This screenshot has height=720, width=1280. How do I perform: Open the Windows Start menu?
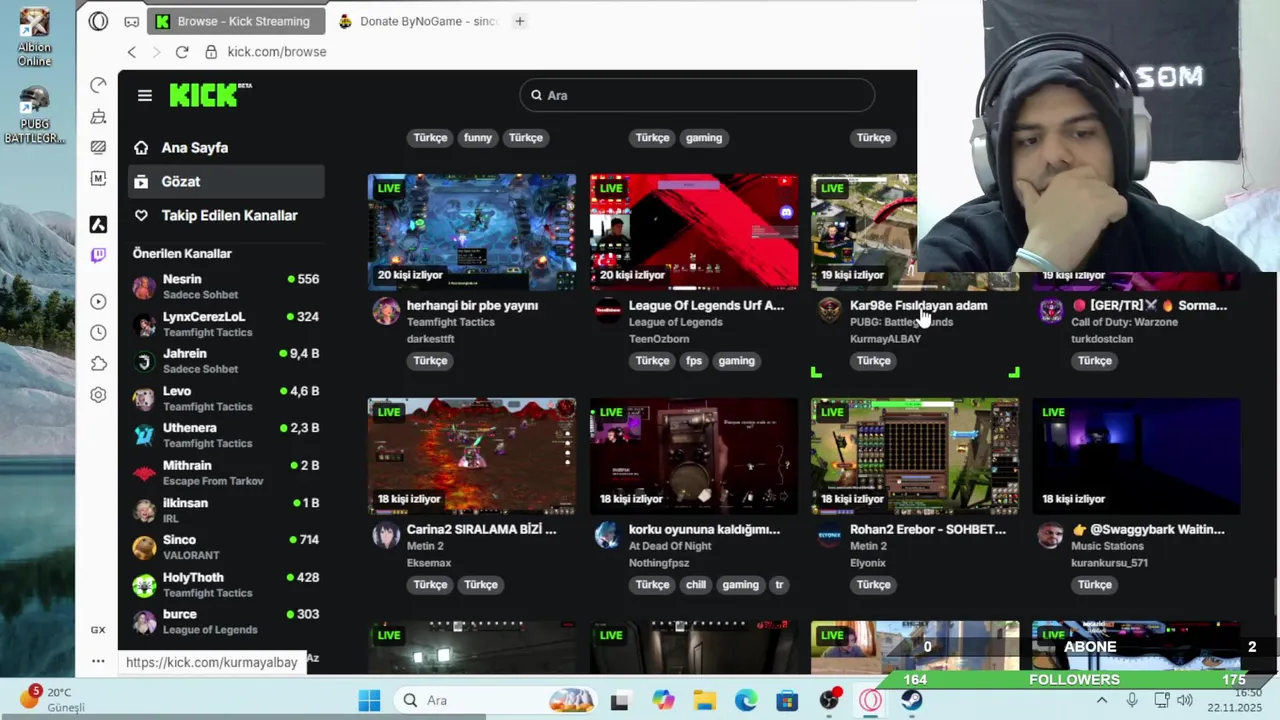coord(369,700)
